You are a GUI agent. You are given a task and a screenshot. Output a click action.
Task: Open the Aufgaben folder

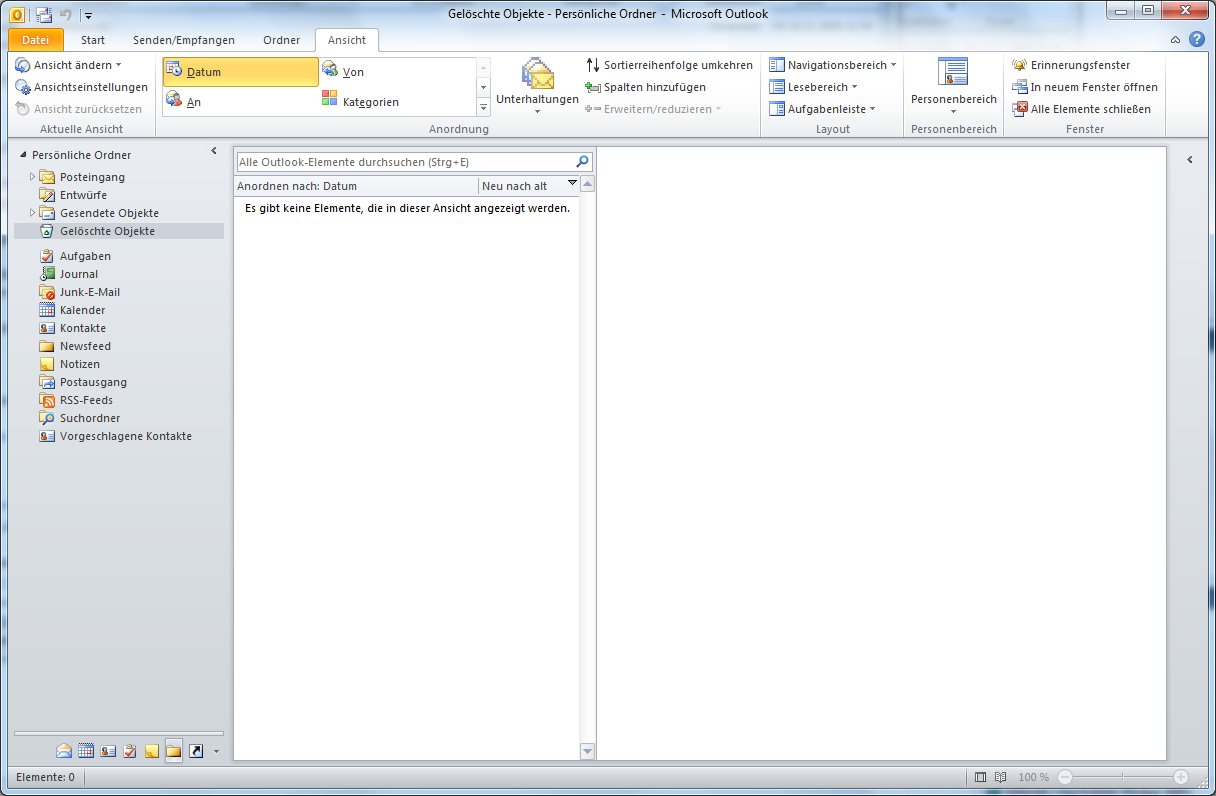[x=85, y=256]
